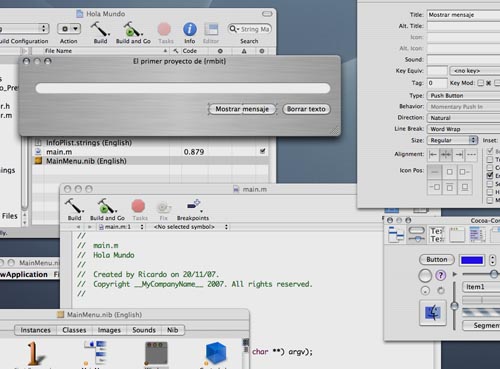500x369 pixels.
Task: Switch to Sounds tab in MainMenu.nib
Action: point(144,330)
